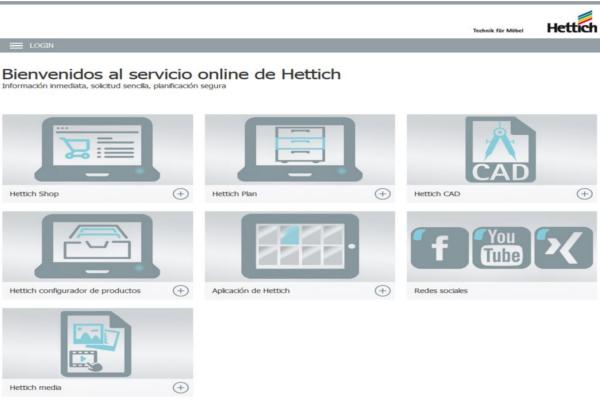Viewport: 600px width, 400px height.
Task: Expand the Hettich Plan plus button
Action: click(382, 194)
